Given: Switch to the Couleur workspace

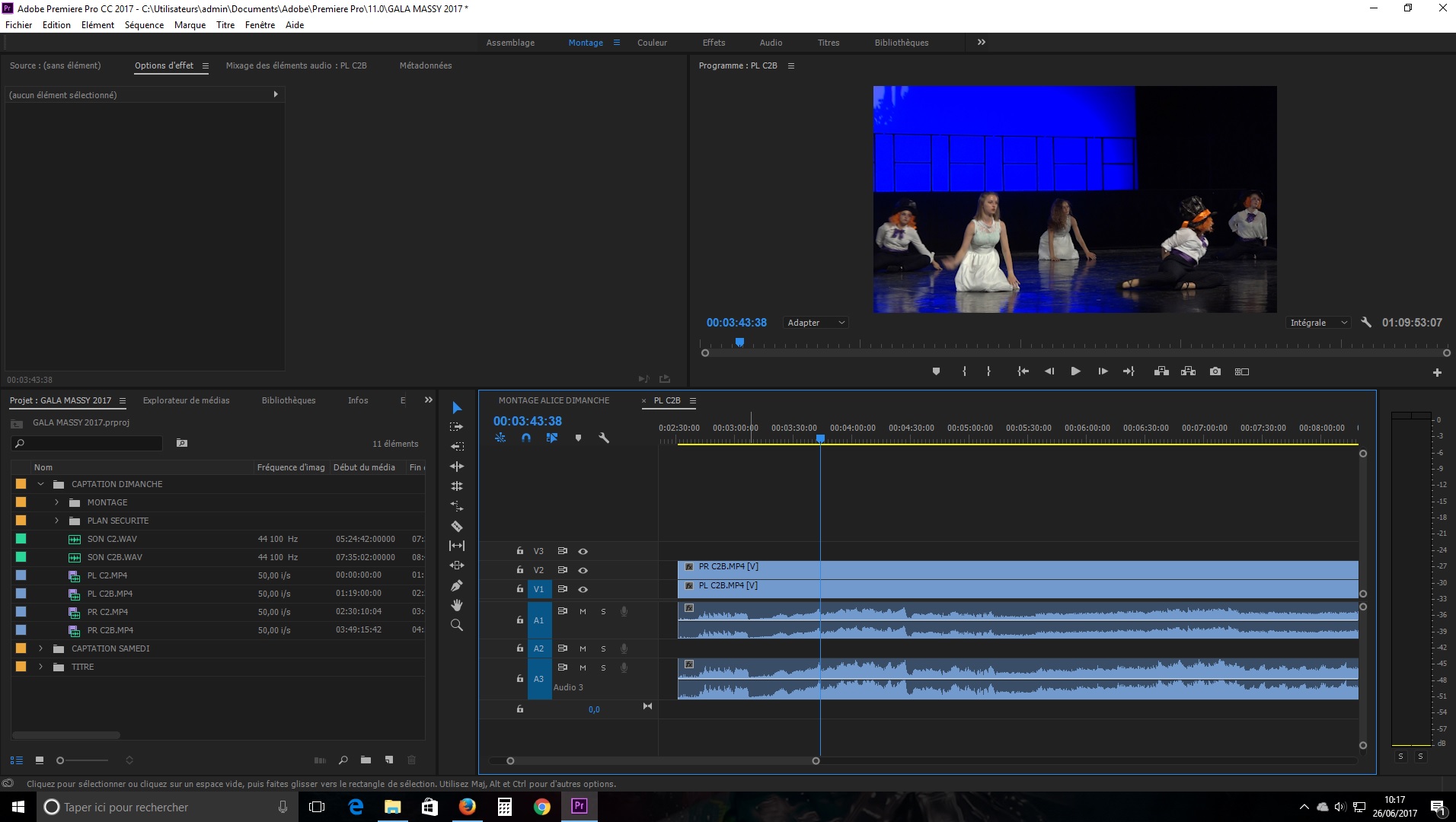Looking at the screenshot, I should point(652,43).
